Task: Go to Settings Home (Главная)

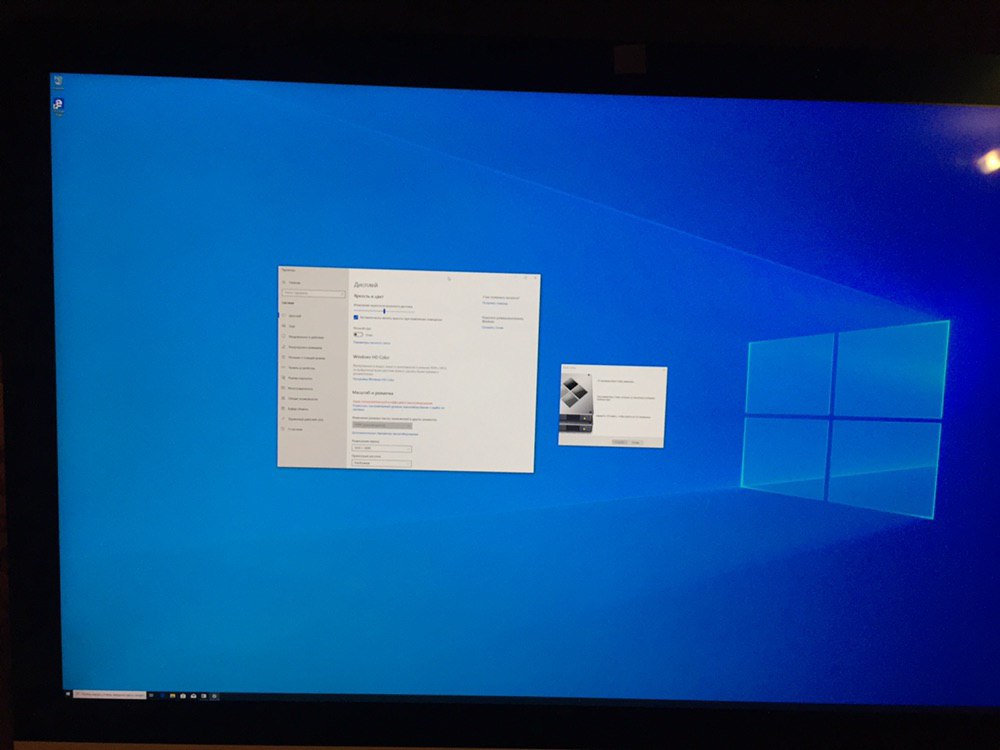Action: (292, 283)
